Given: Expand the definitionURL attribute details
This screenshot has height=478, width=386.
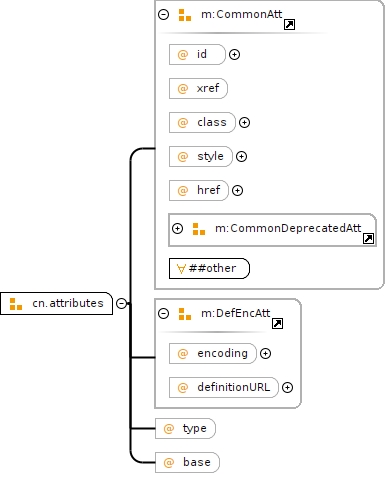Looking at the screenshot, I should pos(287,387).
